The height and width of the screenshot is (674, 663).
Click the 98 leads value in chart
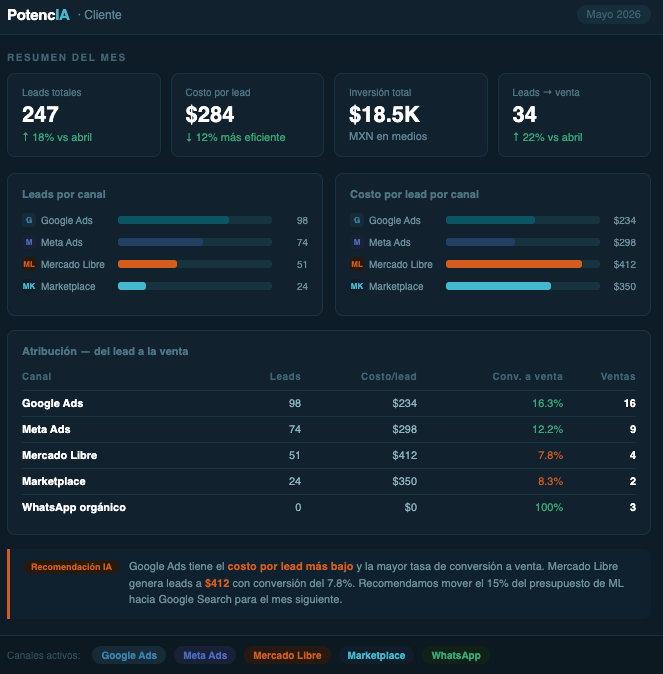point(302,221)
